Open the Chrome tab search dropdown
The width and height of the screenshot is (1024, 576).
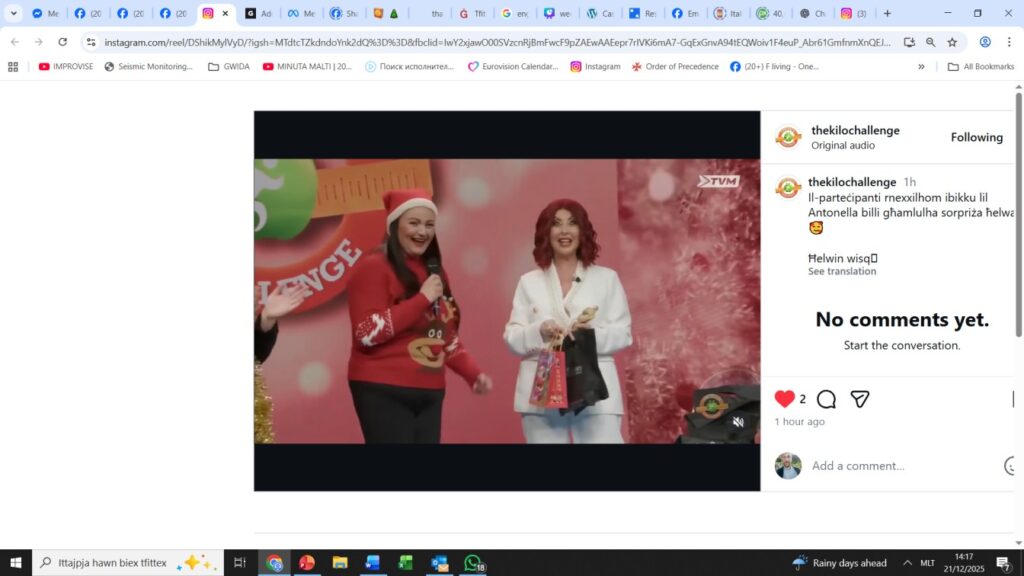coord(14,14)
